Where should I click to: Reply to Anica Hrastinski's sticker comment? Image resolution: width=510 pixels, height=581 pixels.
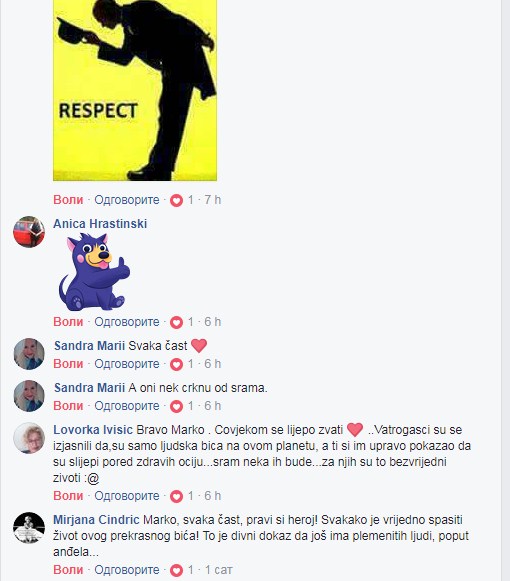[127, 322]
